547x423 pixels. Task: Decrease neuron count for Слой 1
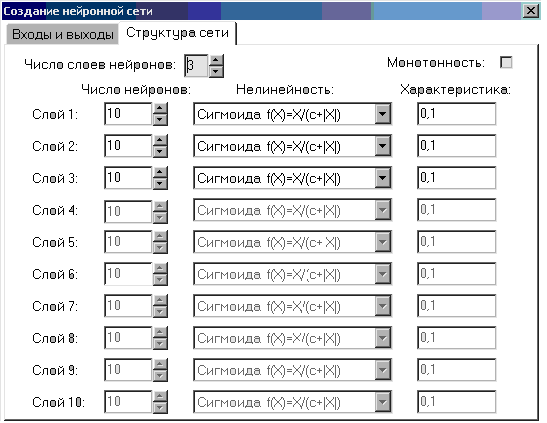[160, 119]
